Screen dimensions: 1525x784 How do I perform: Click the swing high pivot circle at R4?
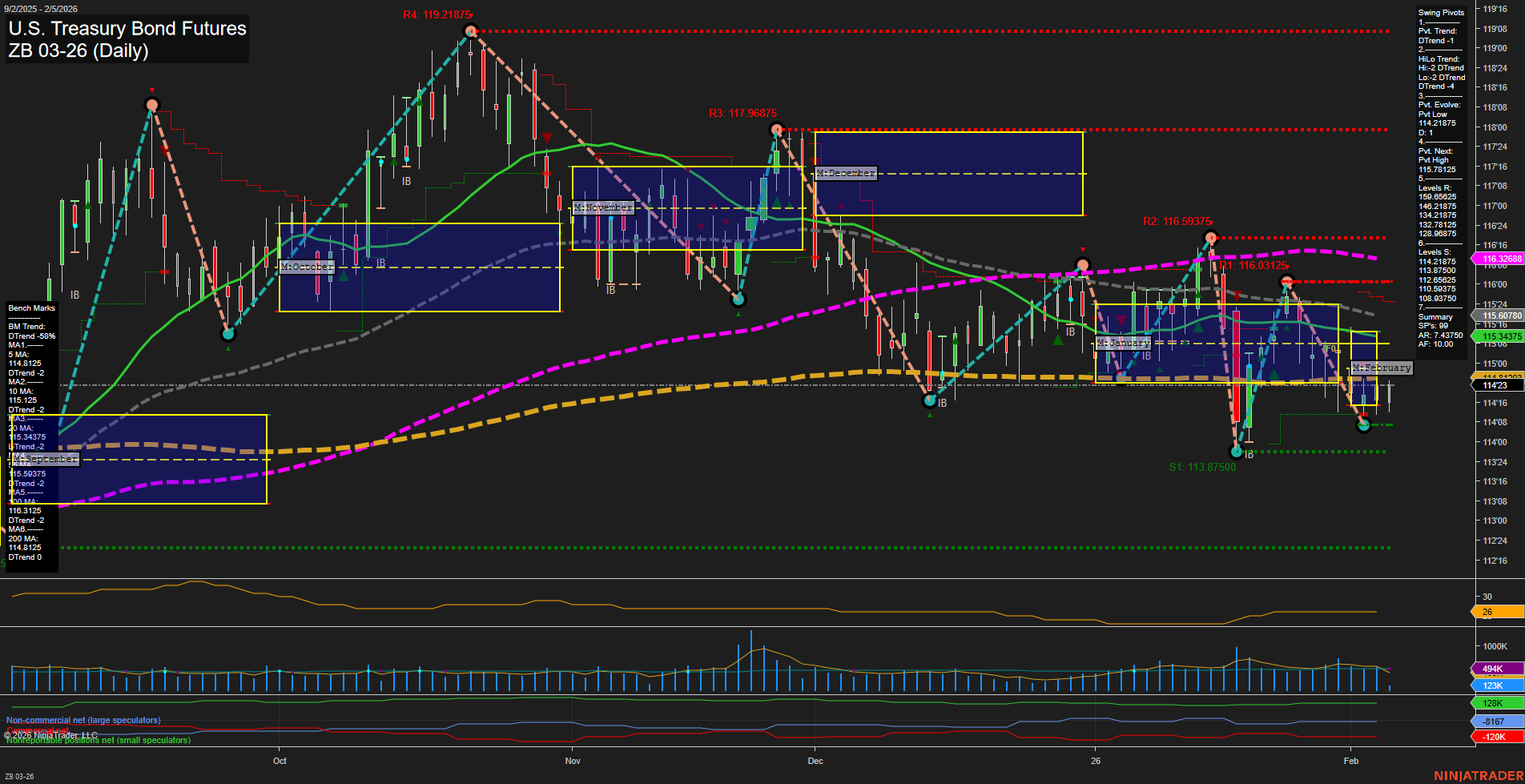pos(471,31)
